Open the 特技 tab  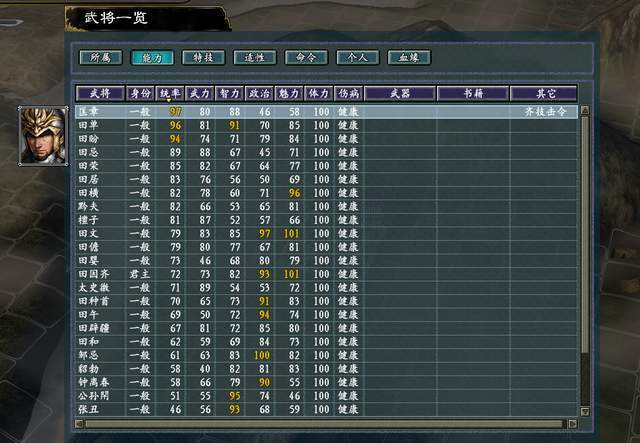(x=204, y=58)
